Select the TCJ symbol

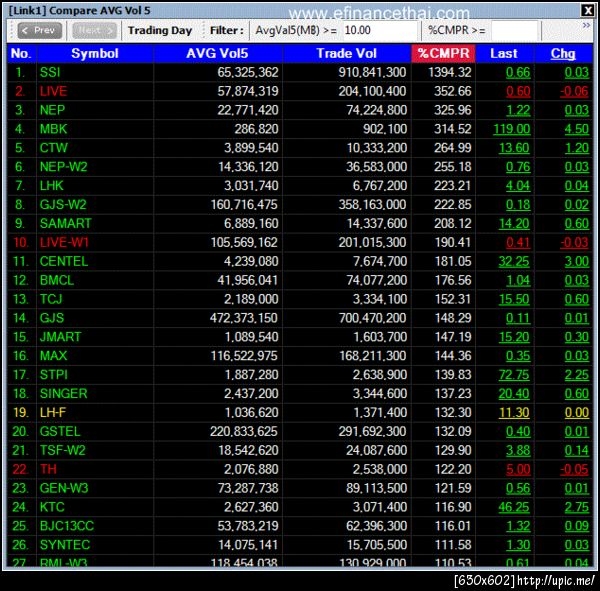coord(51,299)
